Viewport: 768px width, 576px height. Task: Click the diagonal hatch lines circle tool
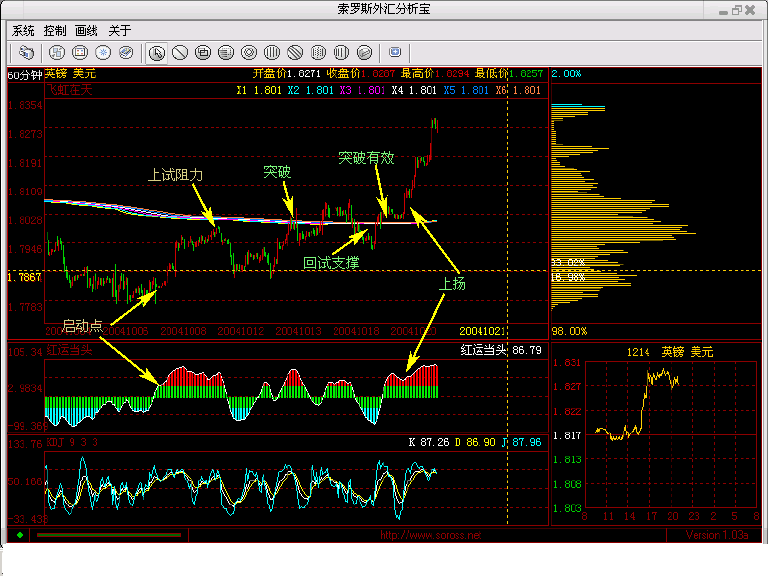coord(295,51)
